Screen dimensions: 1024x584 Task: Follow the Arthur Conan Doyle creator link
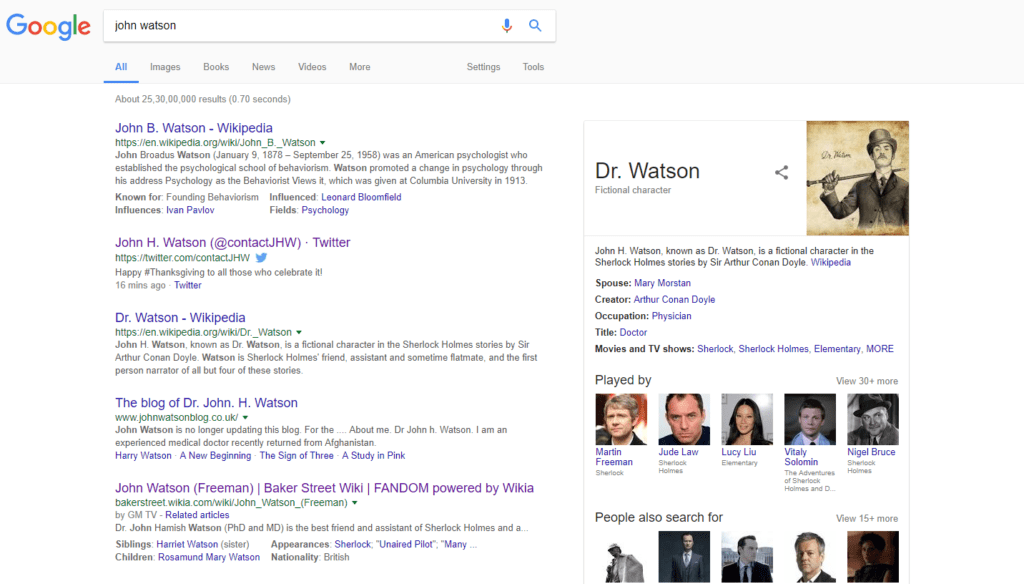click(674, 300)
